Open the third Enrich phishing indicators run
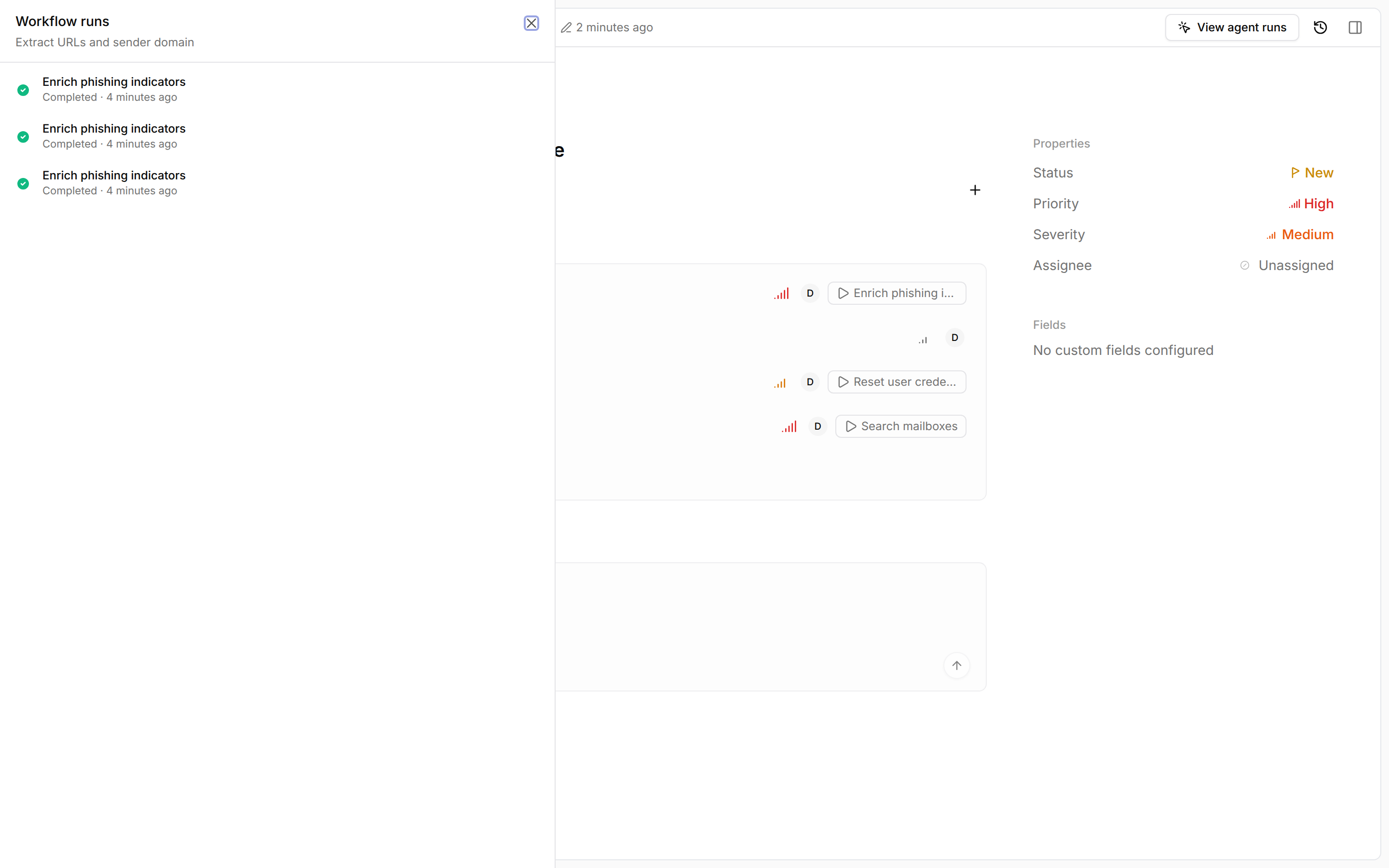 [x=277, y=183]
